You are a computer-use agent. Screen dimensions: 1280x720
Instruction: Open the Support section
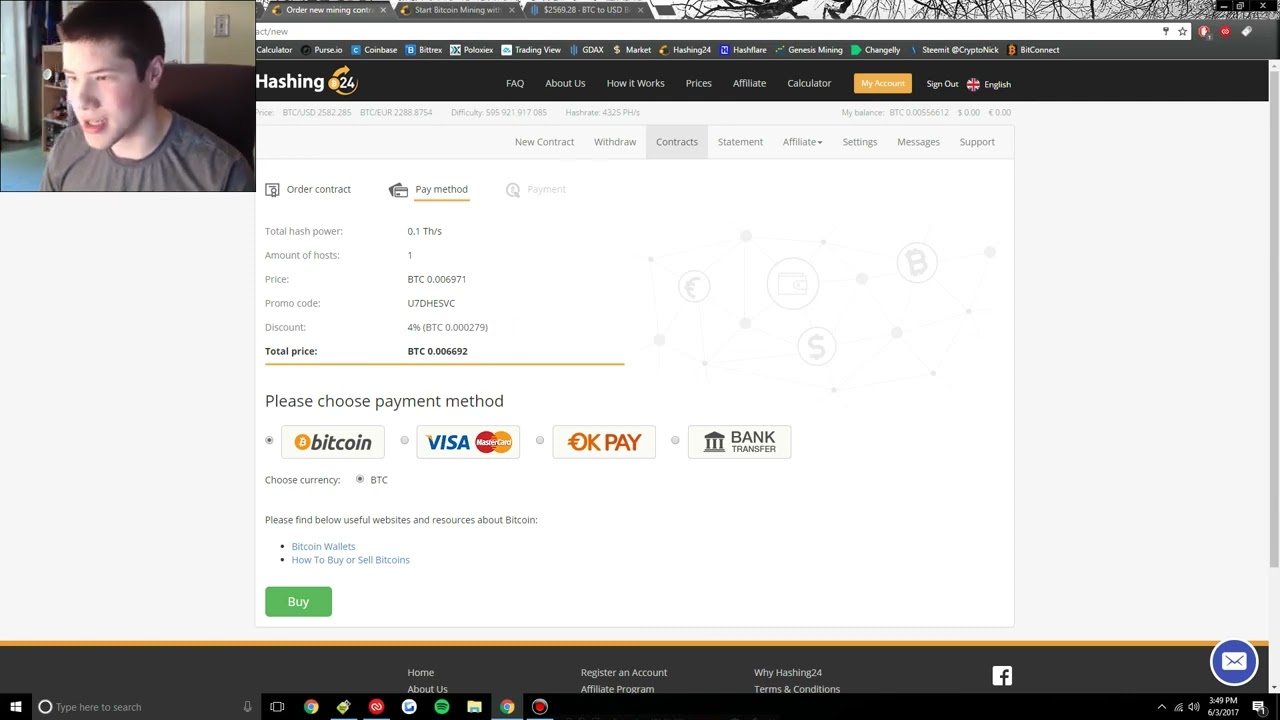pyautogui.click(x=977, y=142)
